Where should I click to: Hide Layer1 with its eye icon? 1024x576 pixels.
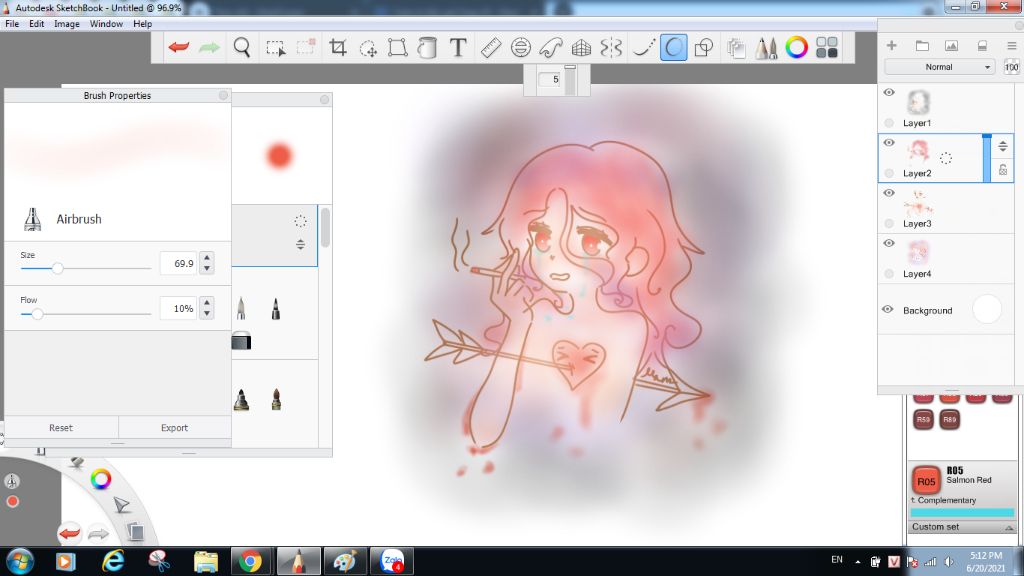point(889,92)
